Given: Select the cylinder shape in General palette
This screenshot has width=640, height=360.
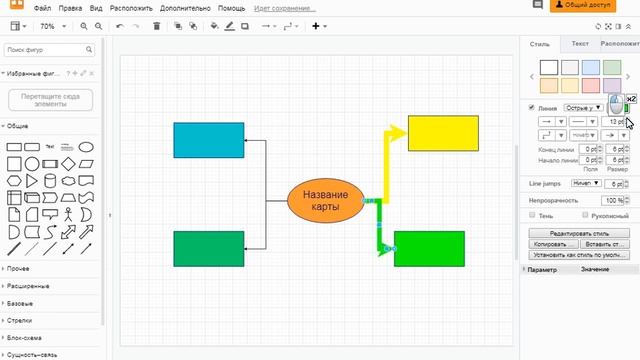Looking at the screenshot, I should [x=50, y=181].
